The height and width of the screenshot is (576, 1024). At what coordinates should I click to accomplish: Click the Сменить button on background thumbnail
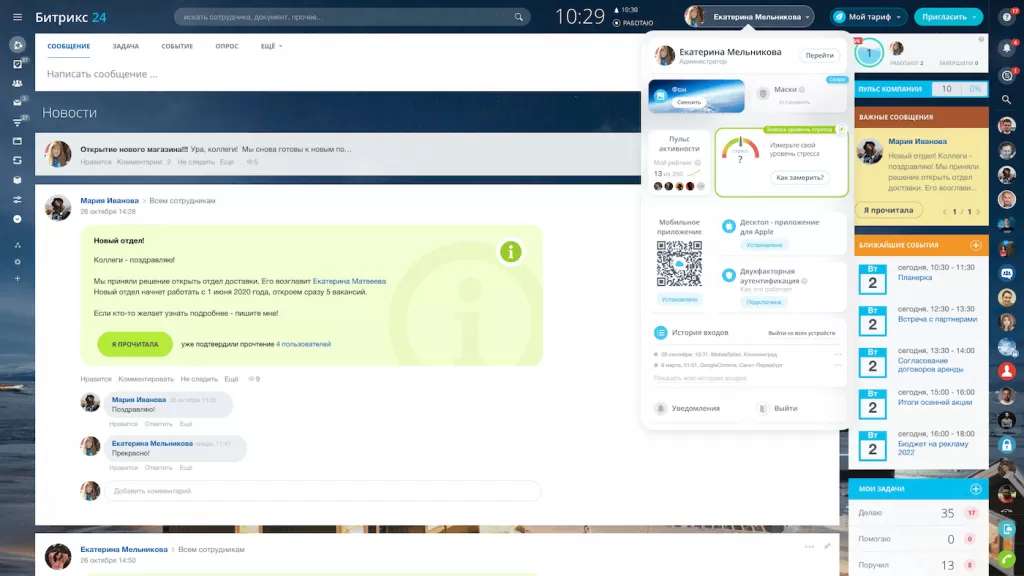[689, 102]
